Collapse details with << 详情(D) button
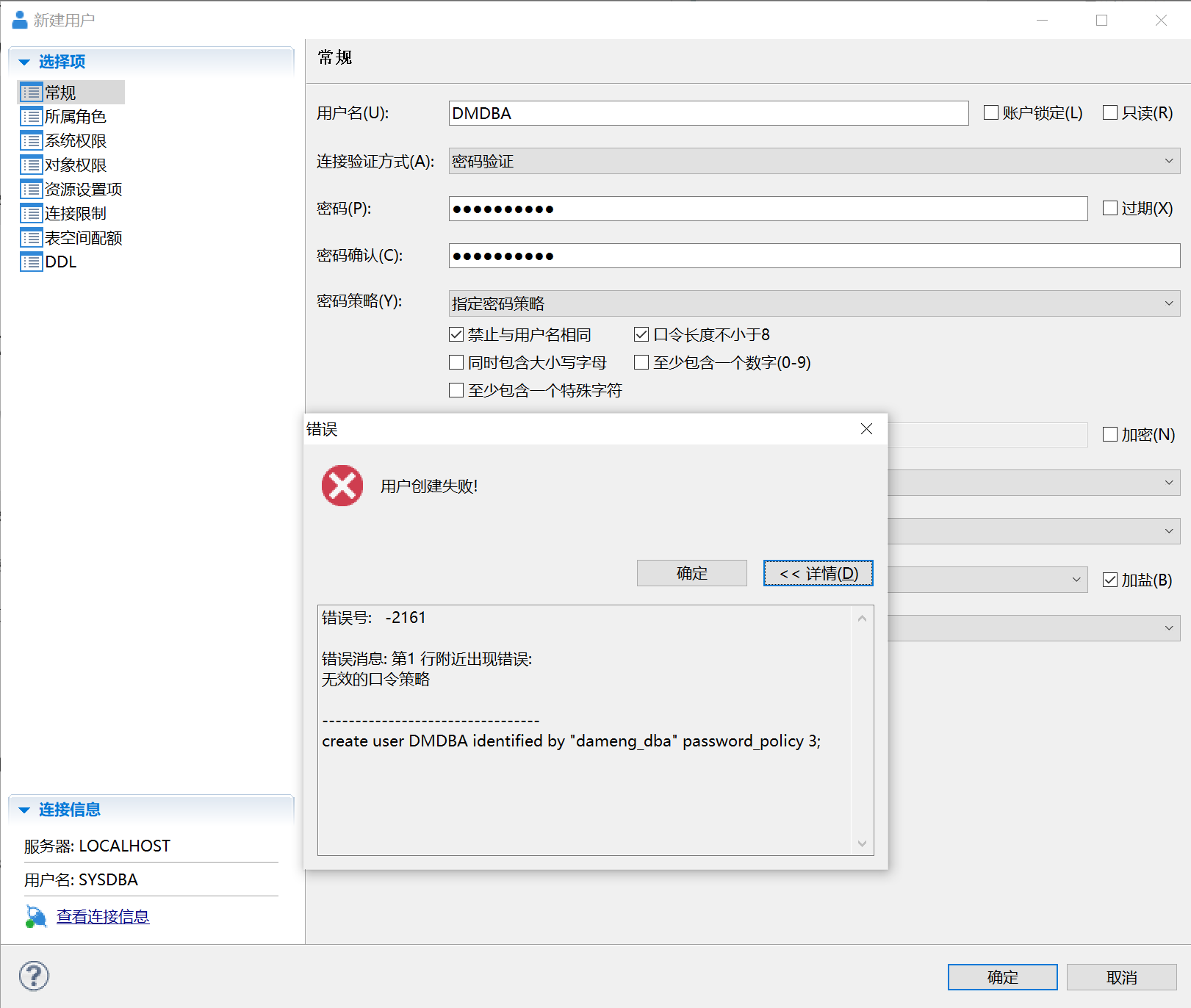Image resolution: width=1191 pixels, height=1008 pixels. (x=818, y=573)
